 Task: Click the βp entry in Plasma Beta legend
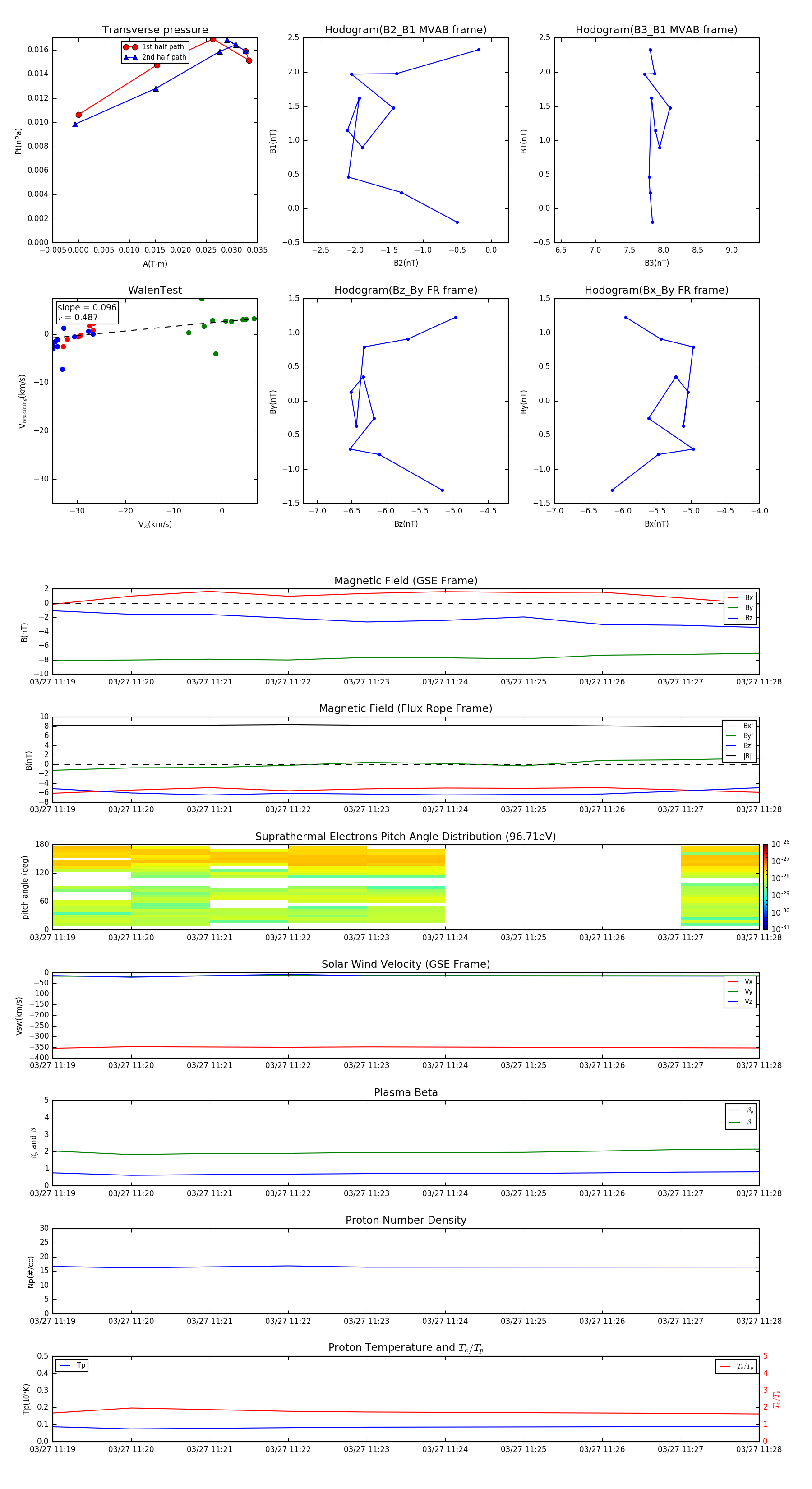[x=742, y=1110]
